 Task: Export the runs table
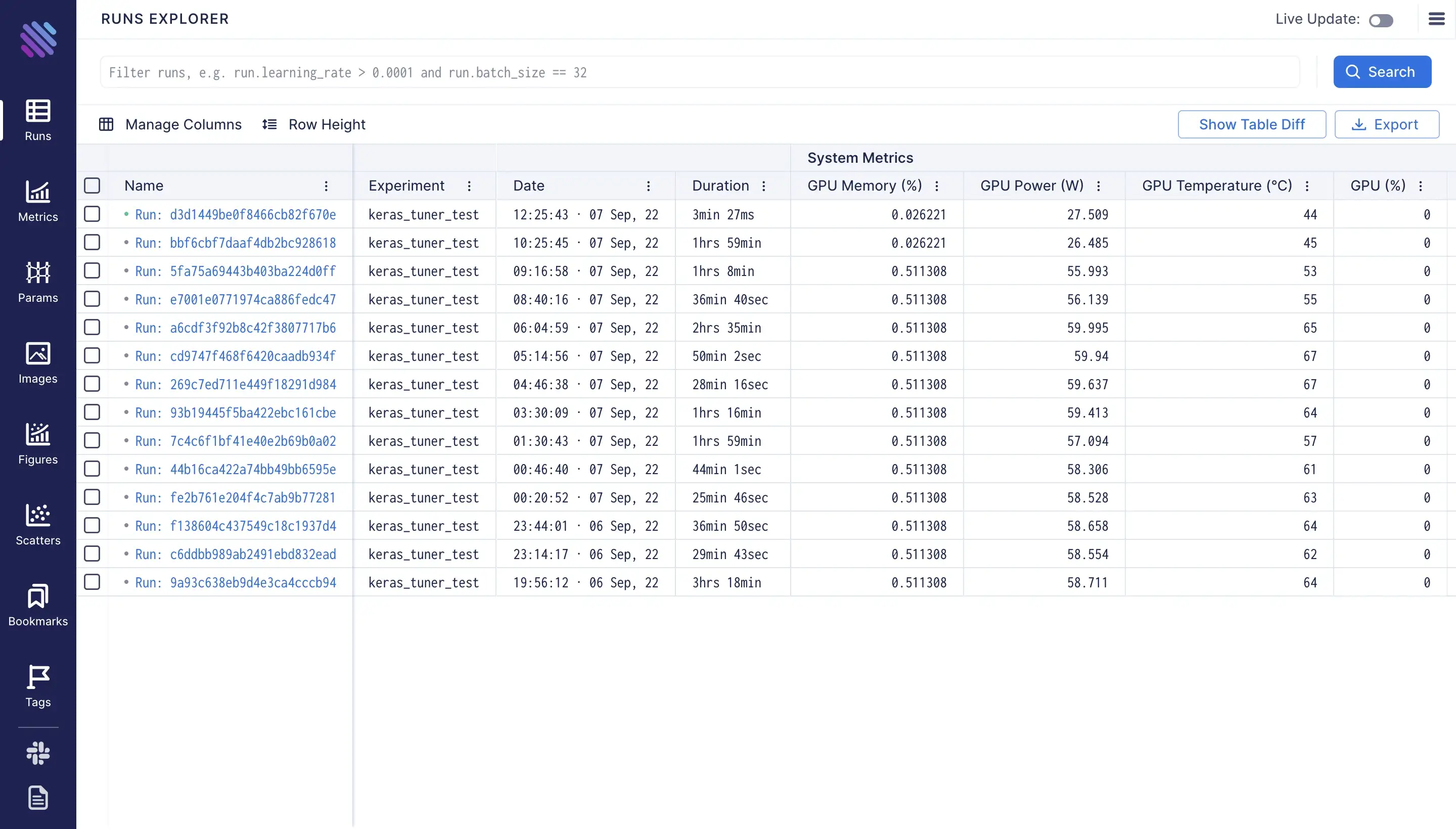tap(1387, 124)
